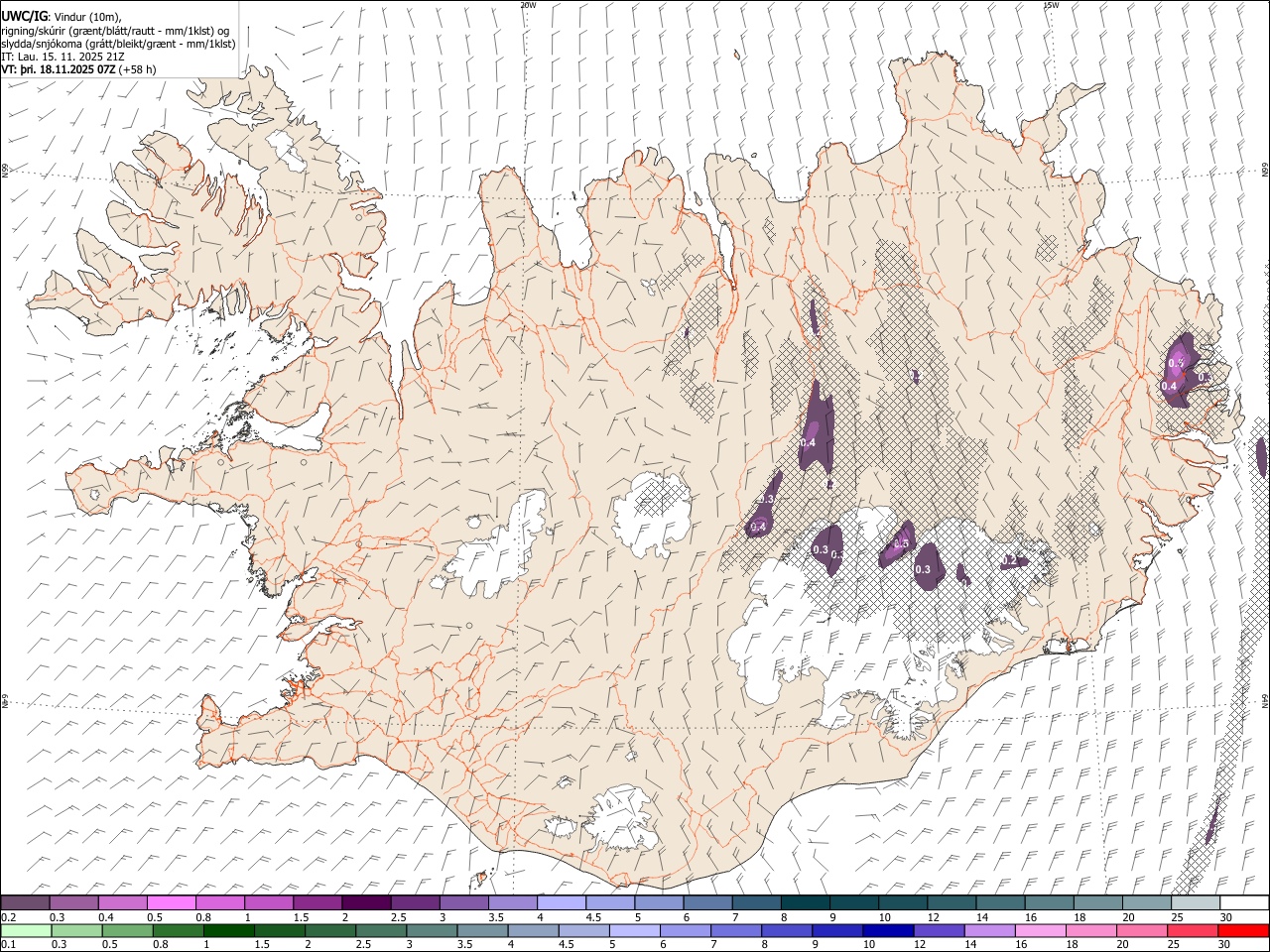1270x952 pixels.
Task: Select the bright pink 0.5 swatch, upper legend
Action: click(x=172, y=902)
